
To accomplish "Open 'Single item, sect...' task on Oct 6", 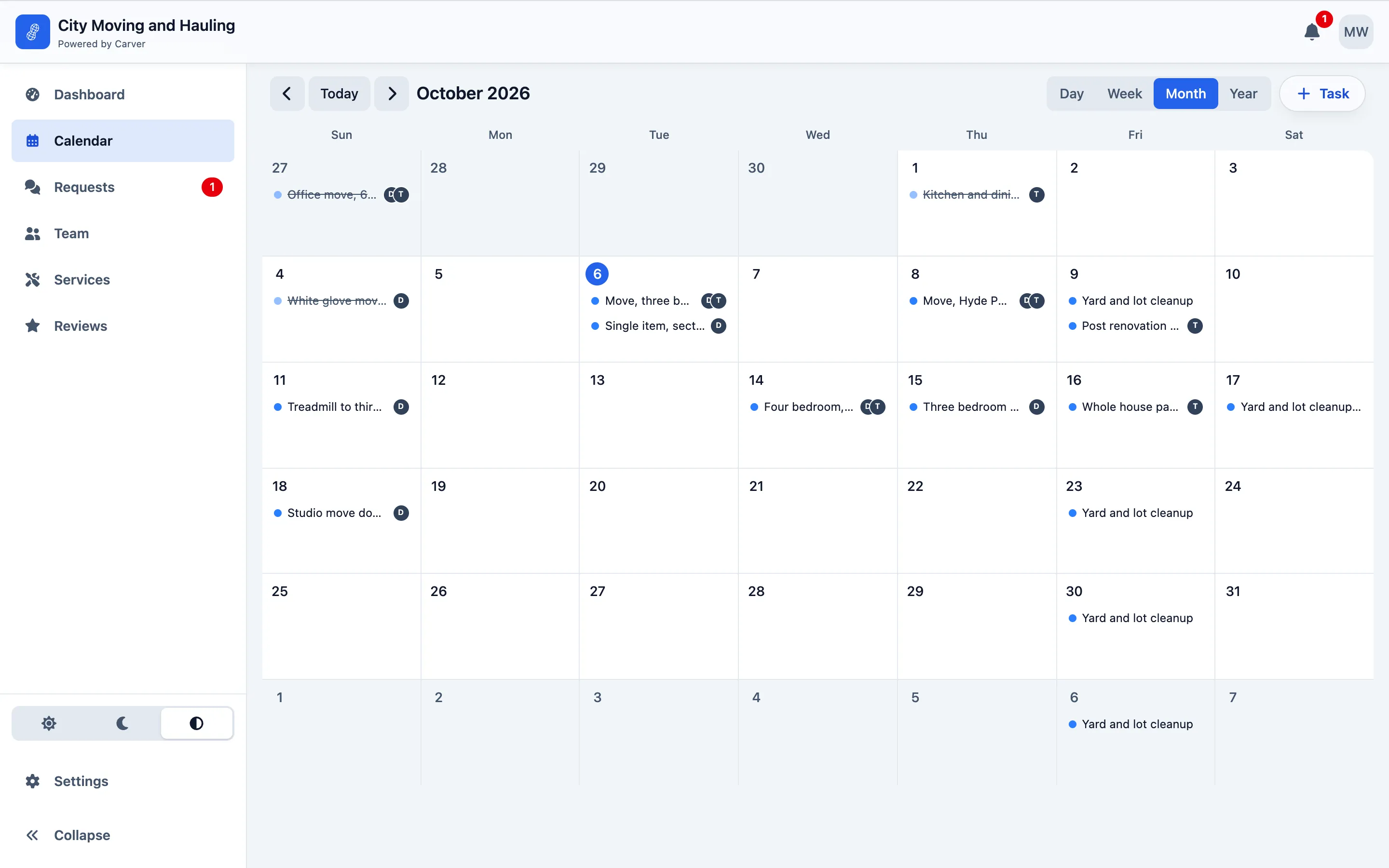I will coord(659,326).
